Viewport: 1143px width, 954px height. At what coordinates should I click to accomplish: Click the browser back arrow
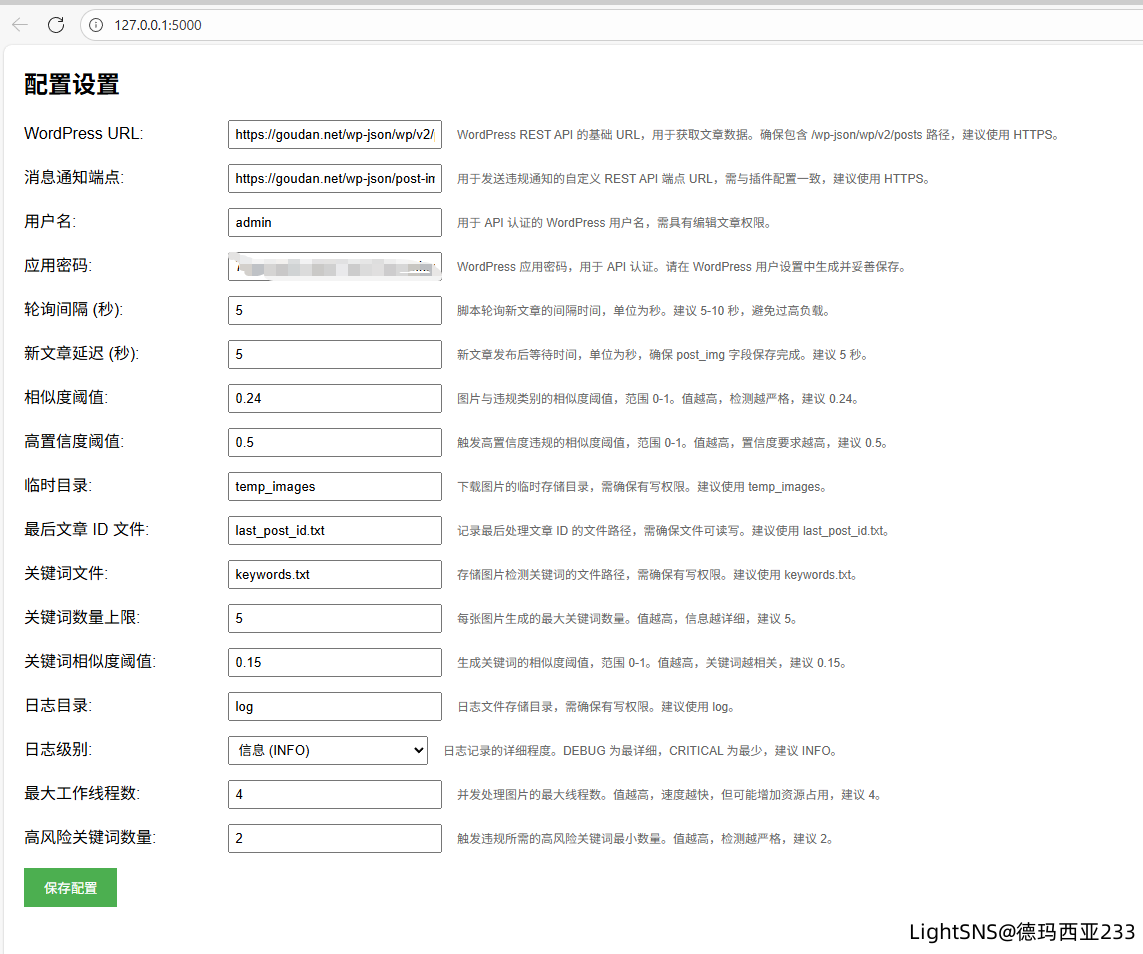tap(20, 25)
